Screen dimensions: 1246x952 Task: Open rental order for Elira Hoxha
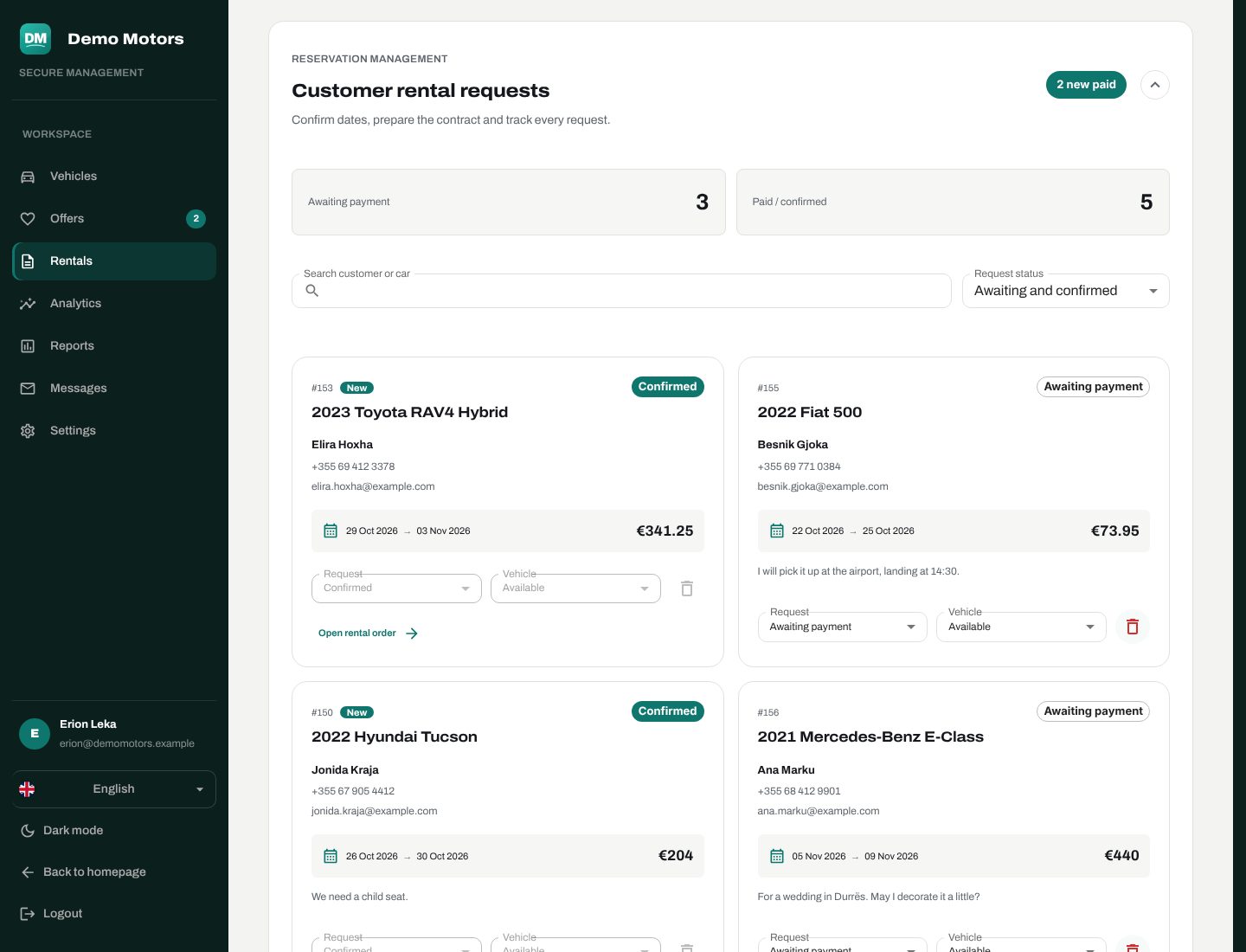coord(369,634)
